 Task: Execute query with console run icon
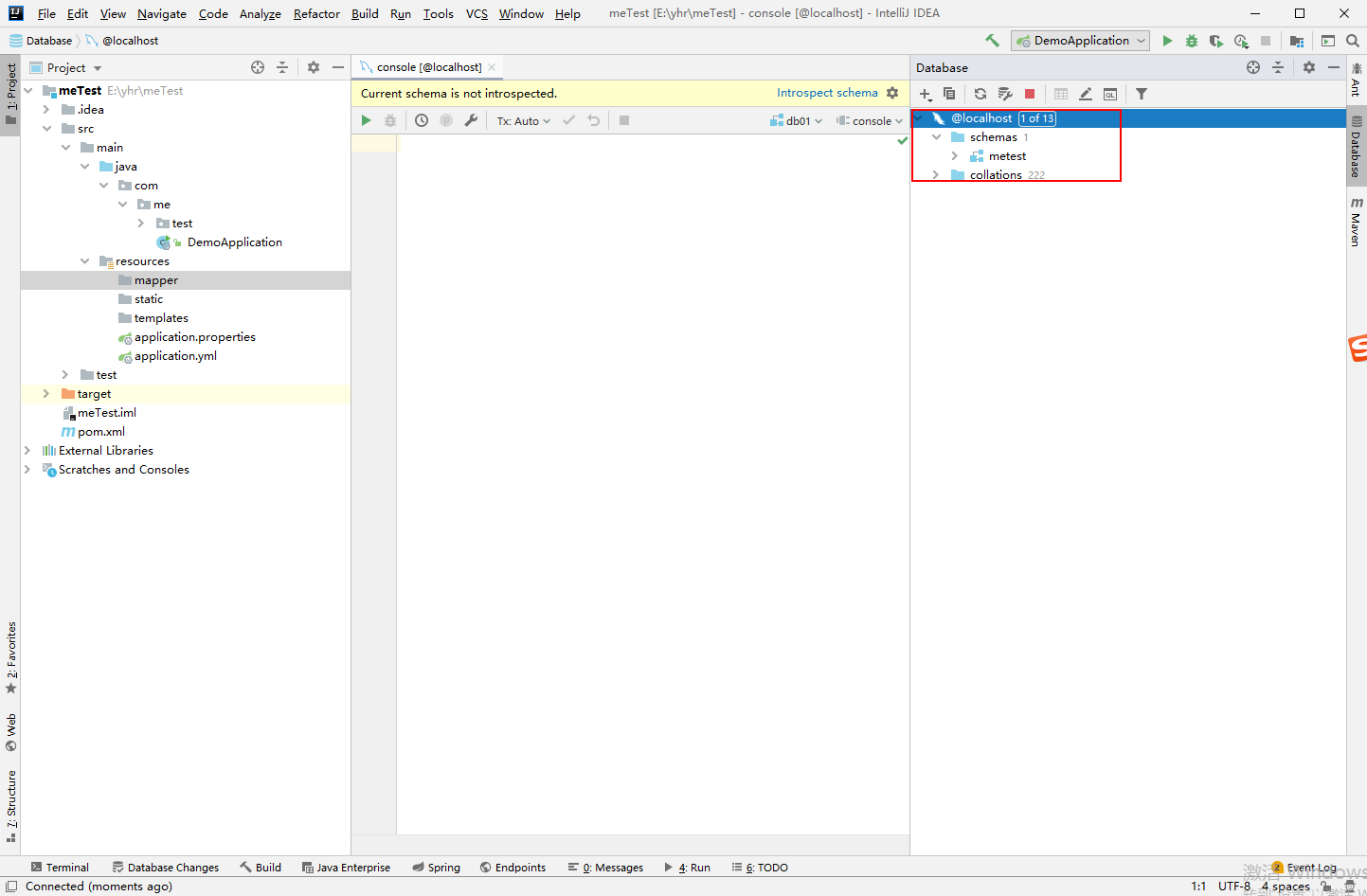point(366,120)
